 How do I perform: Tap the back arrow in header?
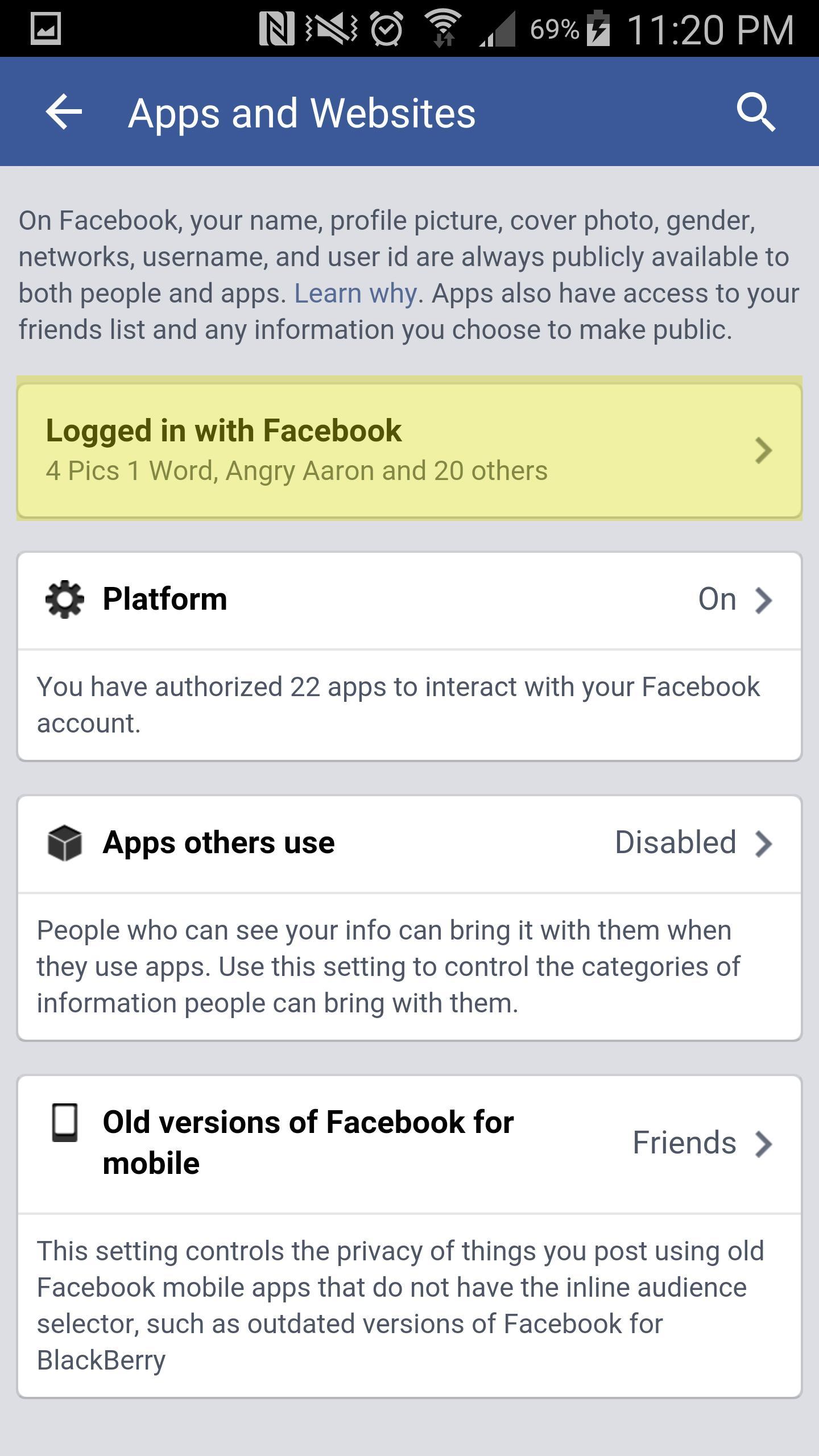tap(64, 112)
